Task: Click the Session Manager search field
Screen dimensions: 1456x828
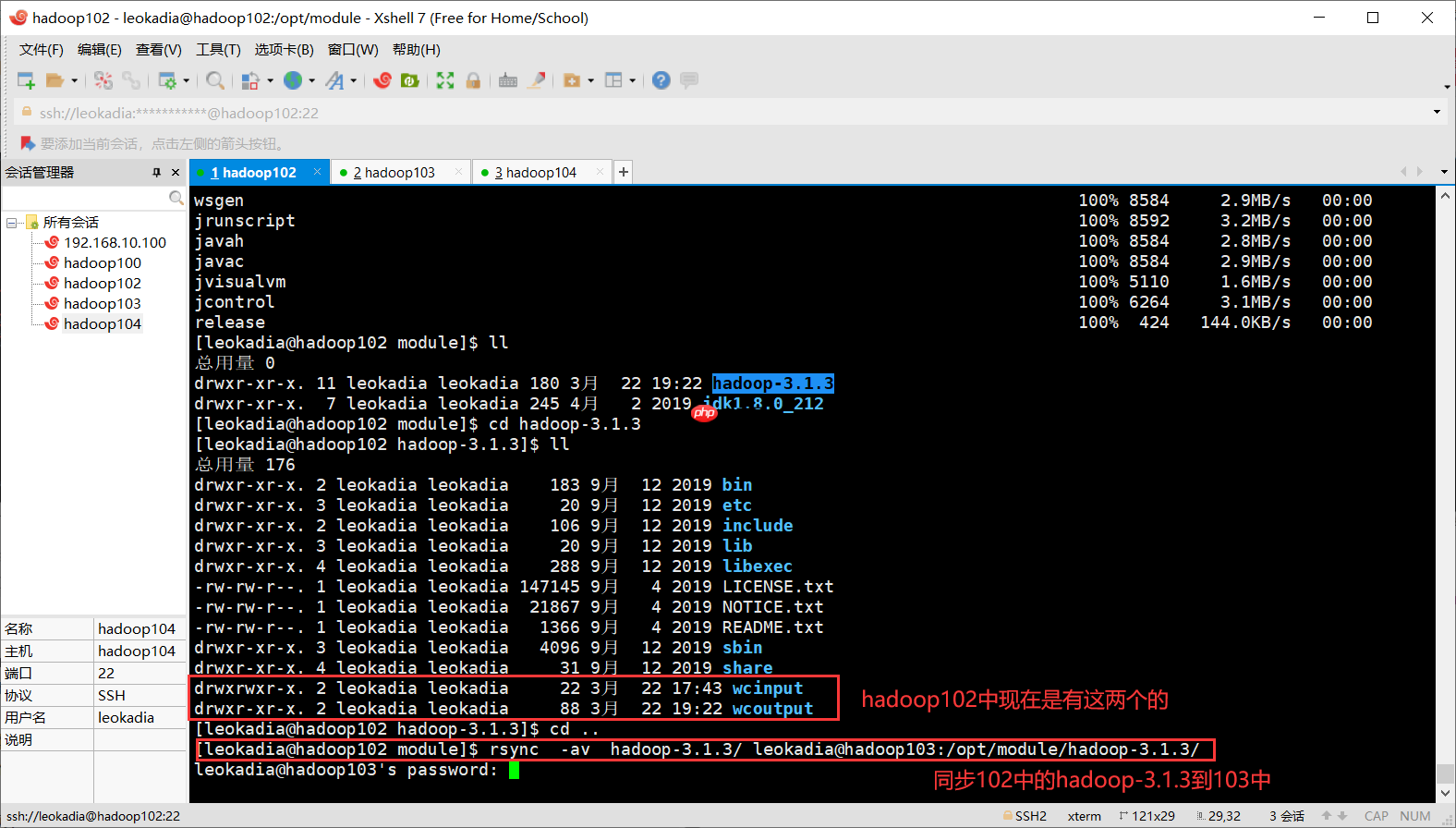Action: click(x=85, y=198)
